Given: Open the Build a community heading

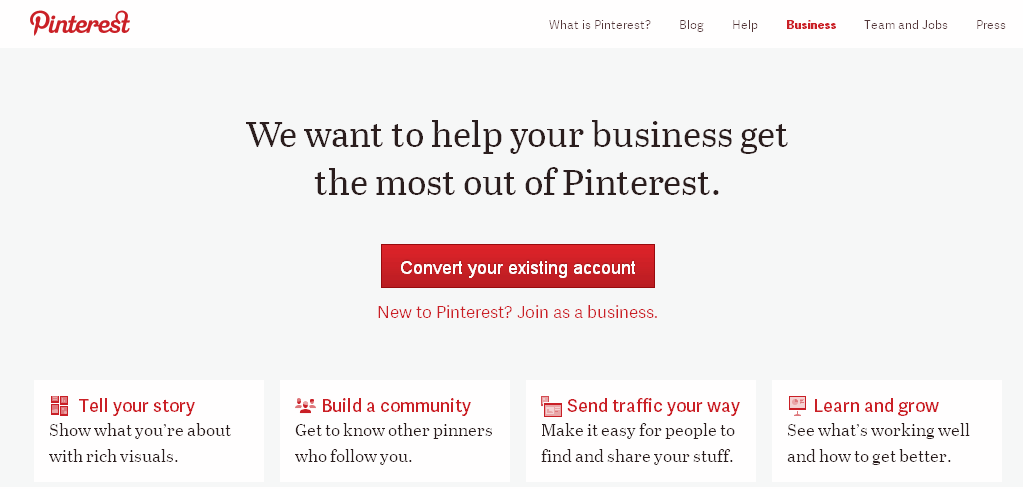Looking at the screenshot, I should (x=396, y=406).
